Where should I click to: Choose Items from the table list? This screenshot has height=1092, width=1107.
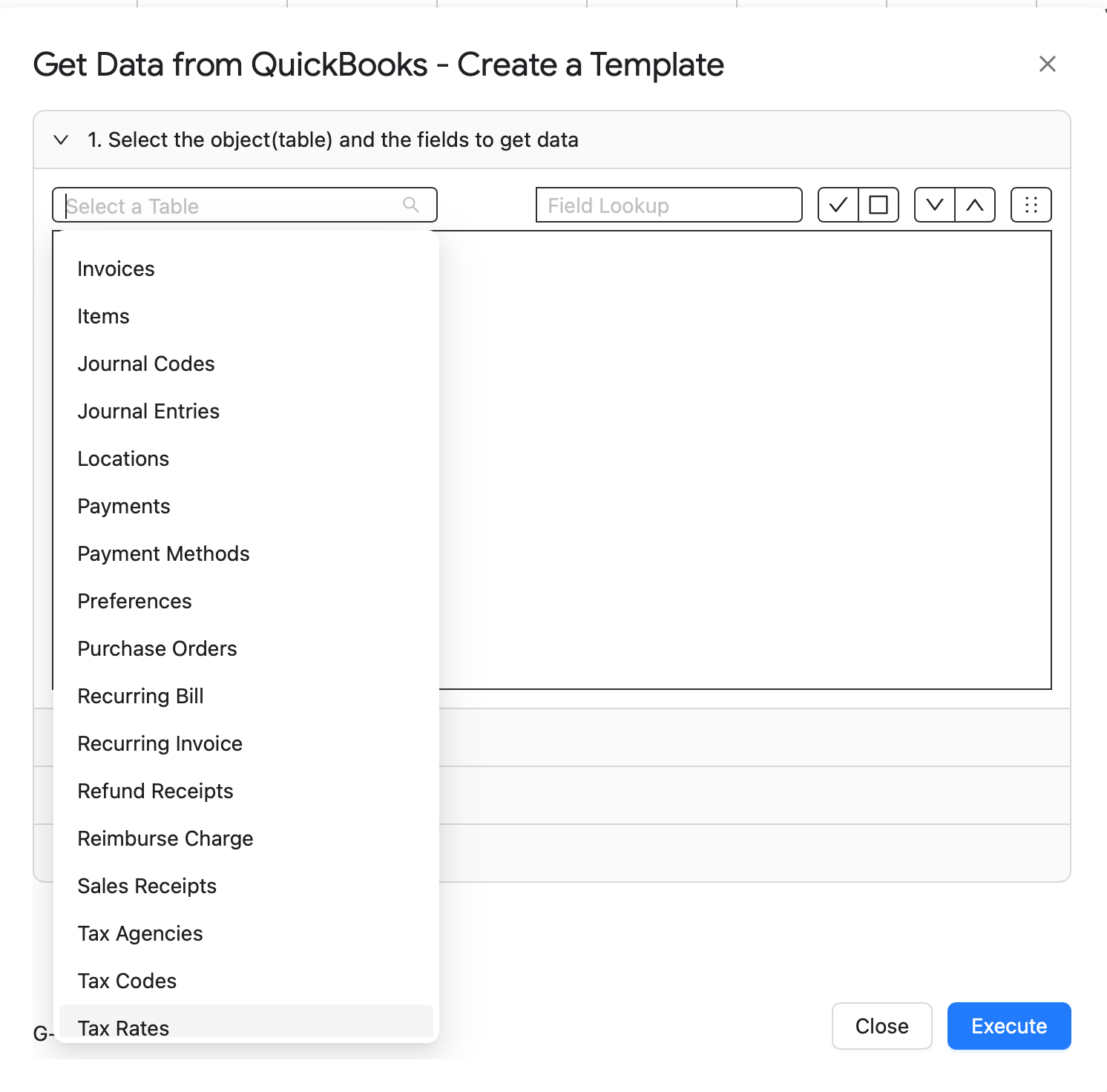coord(246,316)
